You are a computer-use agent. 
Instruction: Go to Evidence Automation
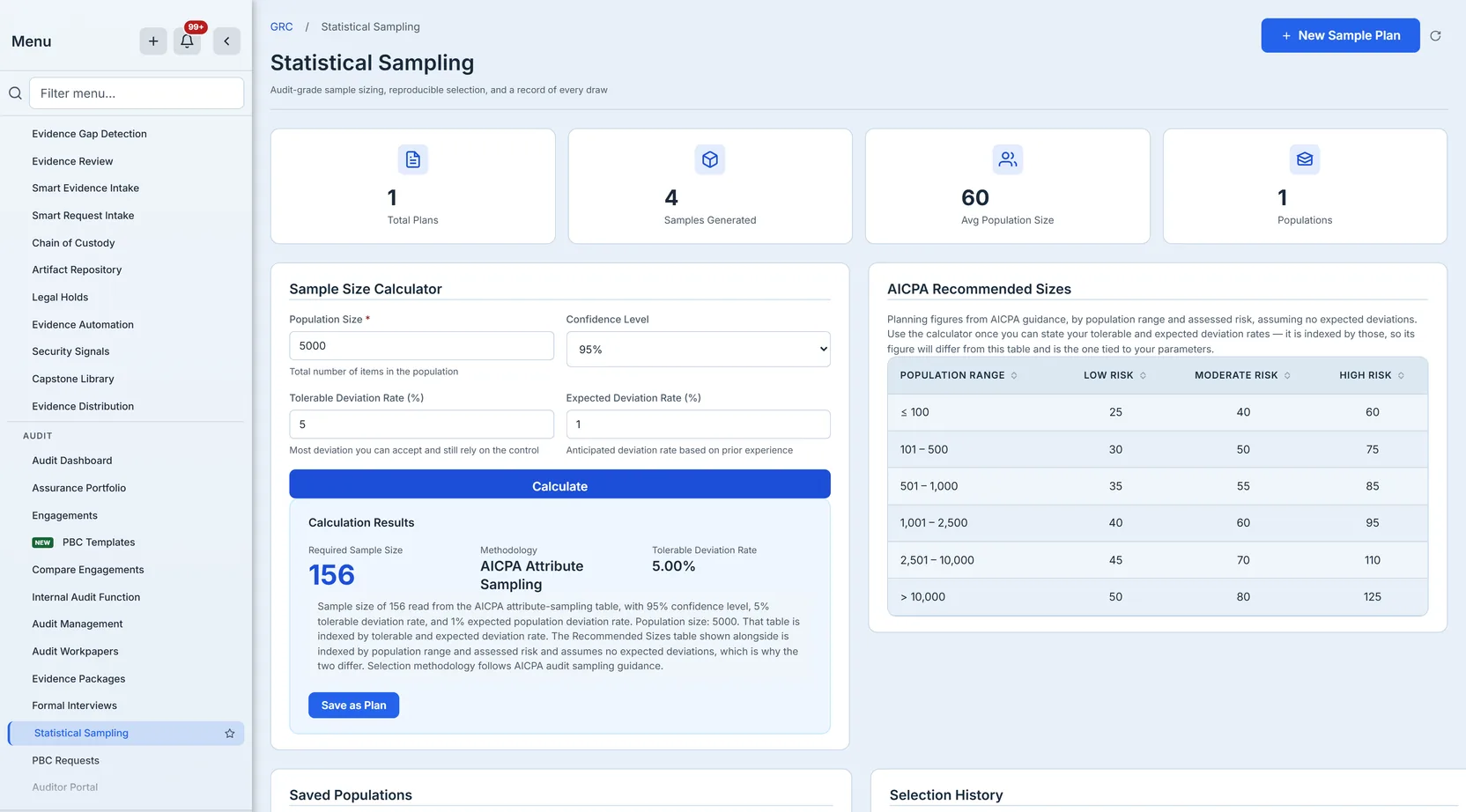[x=83, y=325]
